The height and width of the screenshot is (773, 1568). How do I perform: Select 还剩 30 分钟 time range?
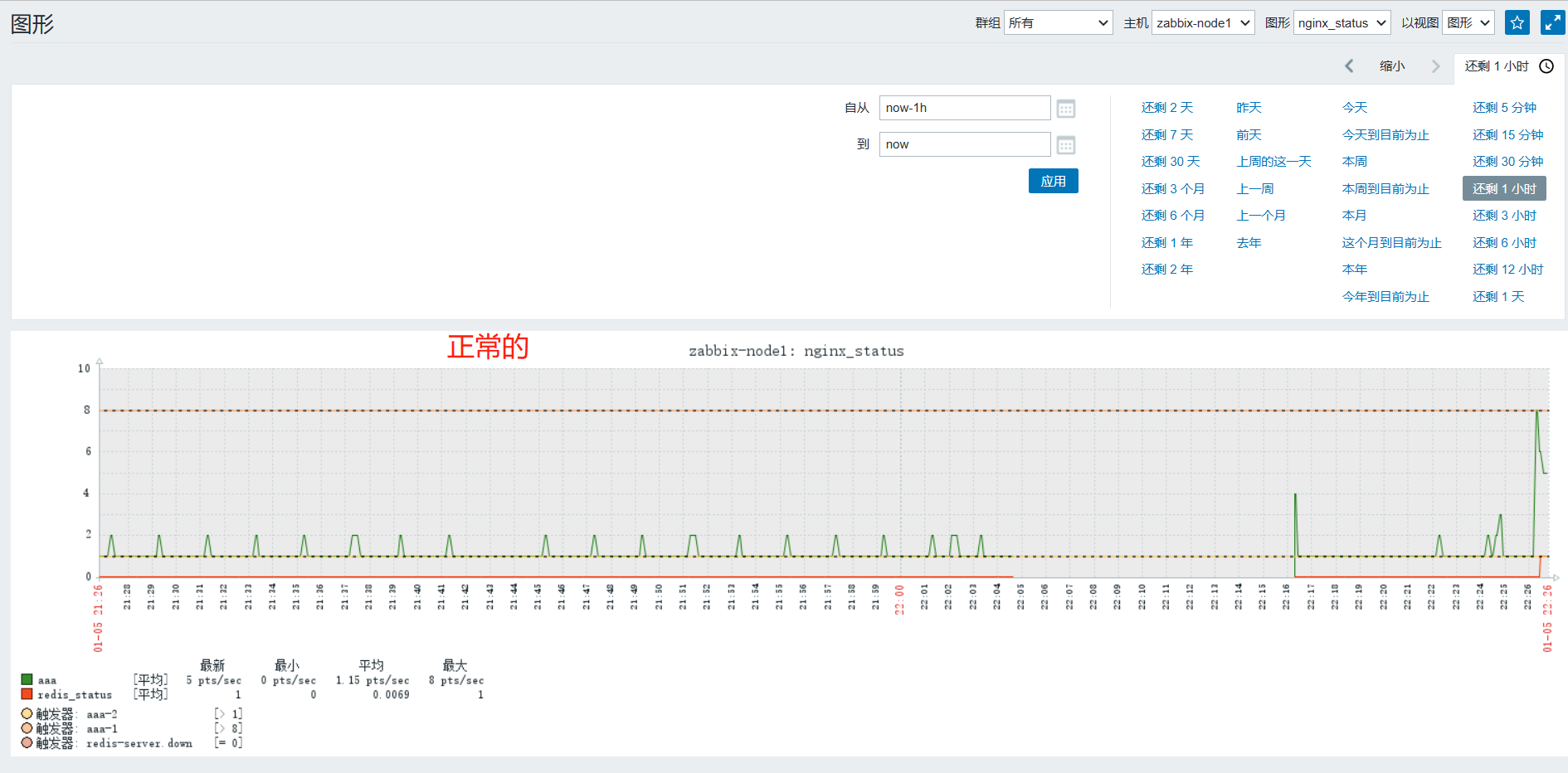coord(1508,162)
